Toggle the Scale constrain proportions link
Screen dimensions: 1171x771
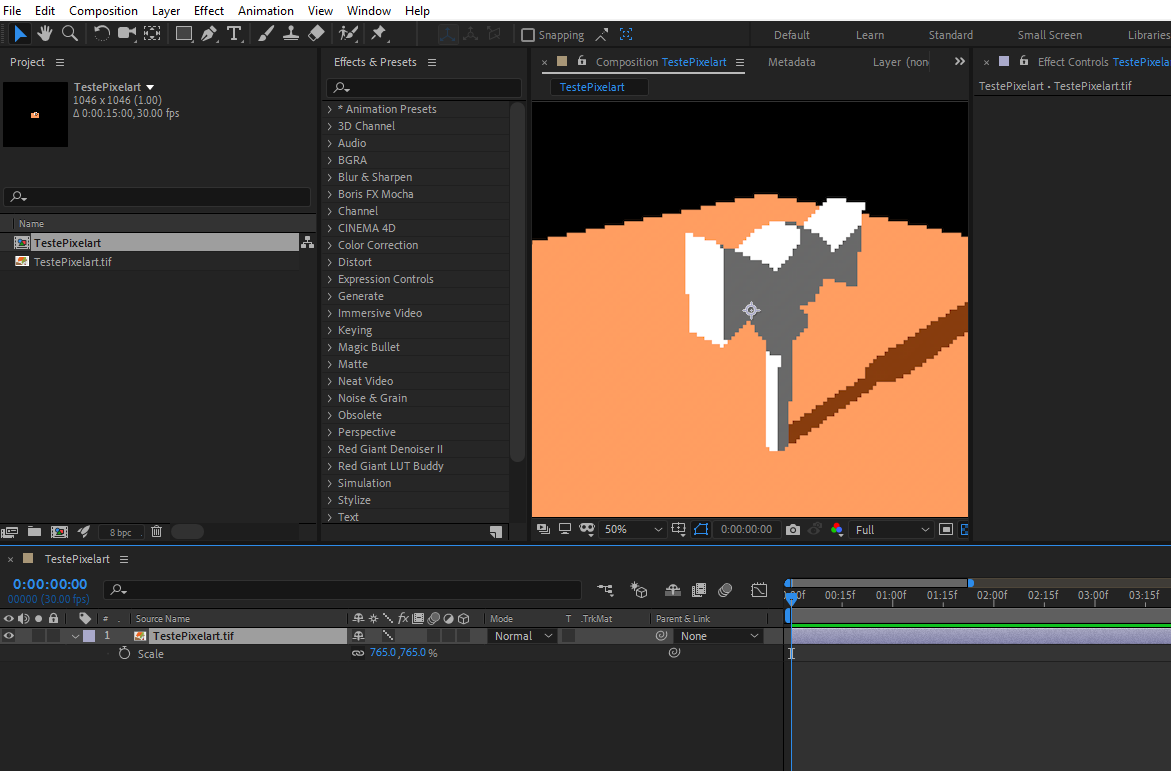pyautogui.click(x=358, y=653)
